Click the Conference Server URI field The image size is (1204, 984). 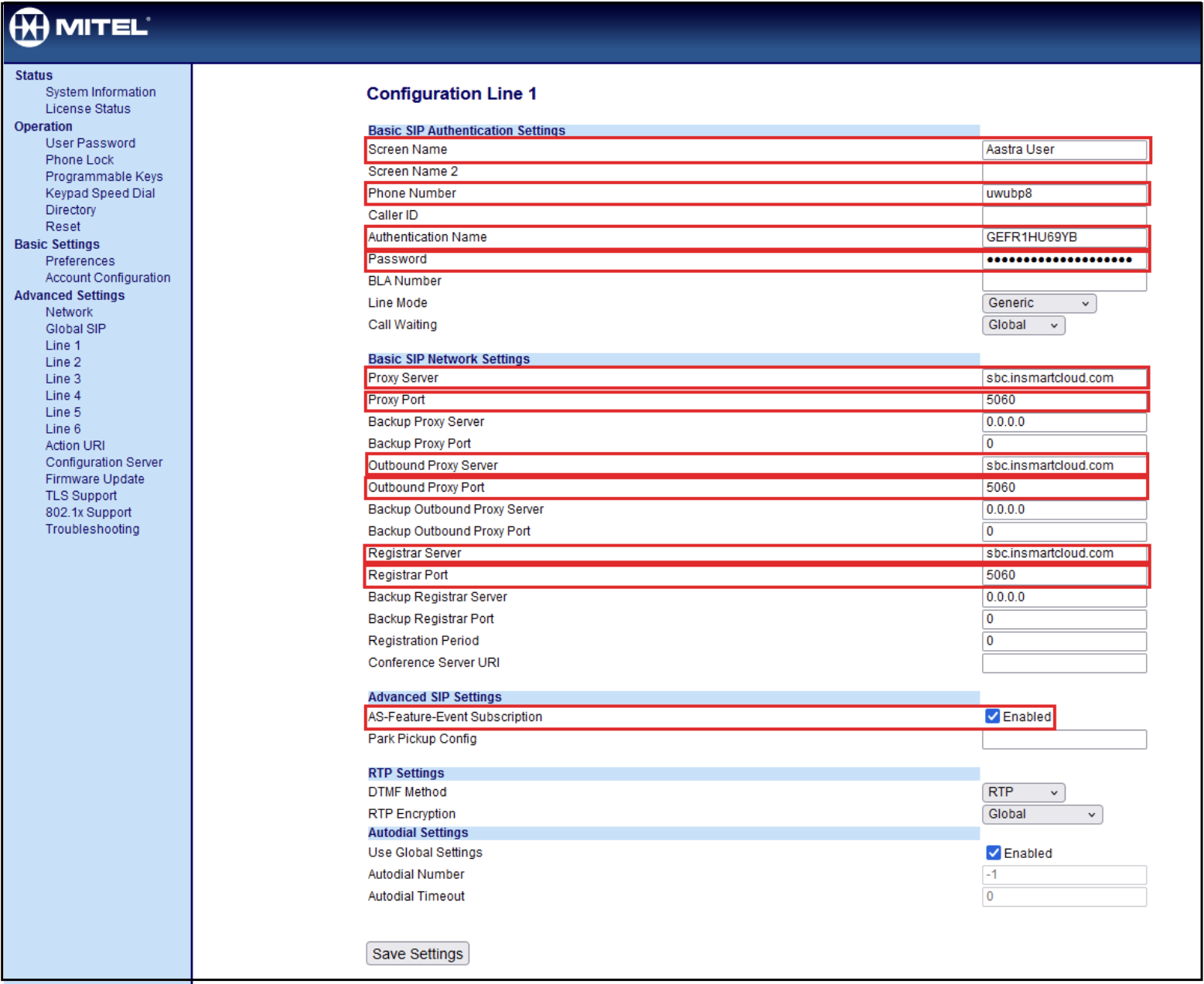coord(1064,663)
